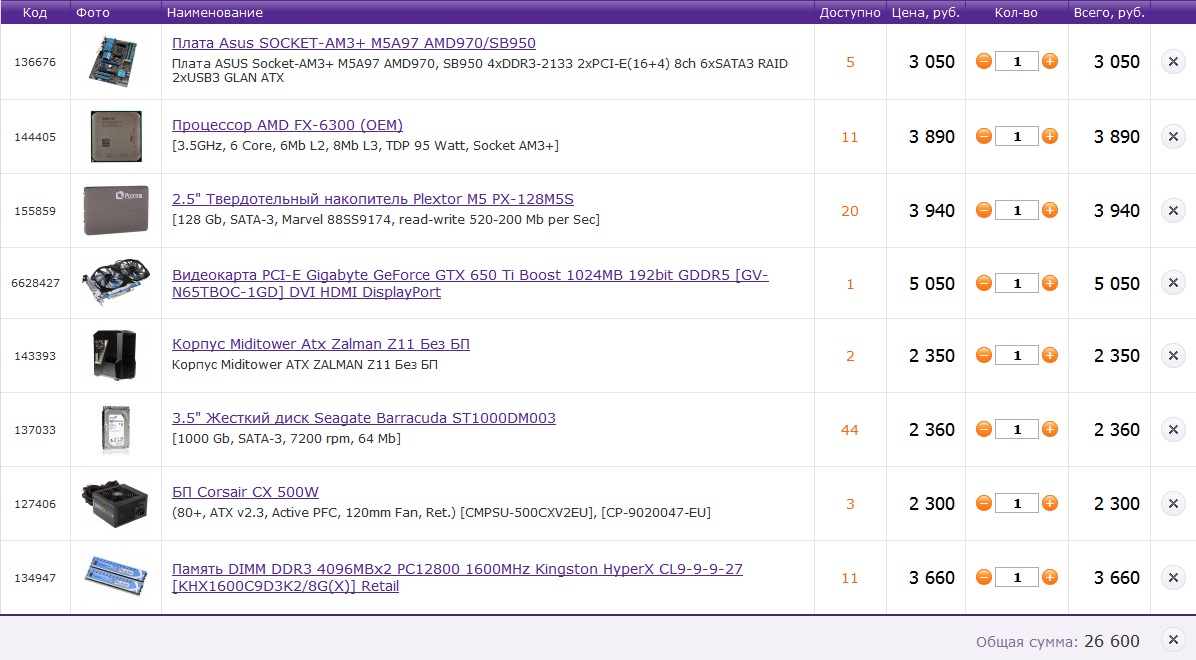Screen dimensions: 1196x660
Task: Open link Плата Asus SOCKET-AM3+ M5A97
Action: pos(354,43)
